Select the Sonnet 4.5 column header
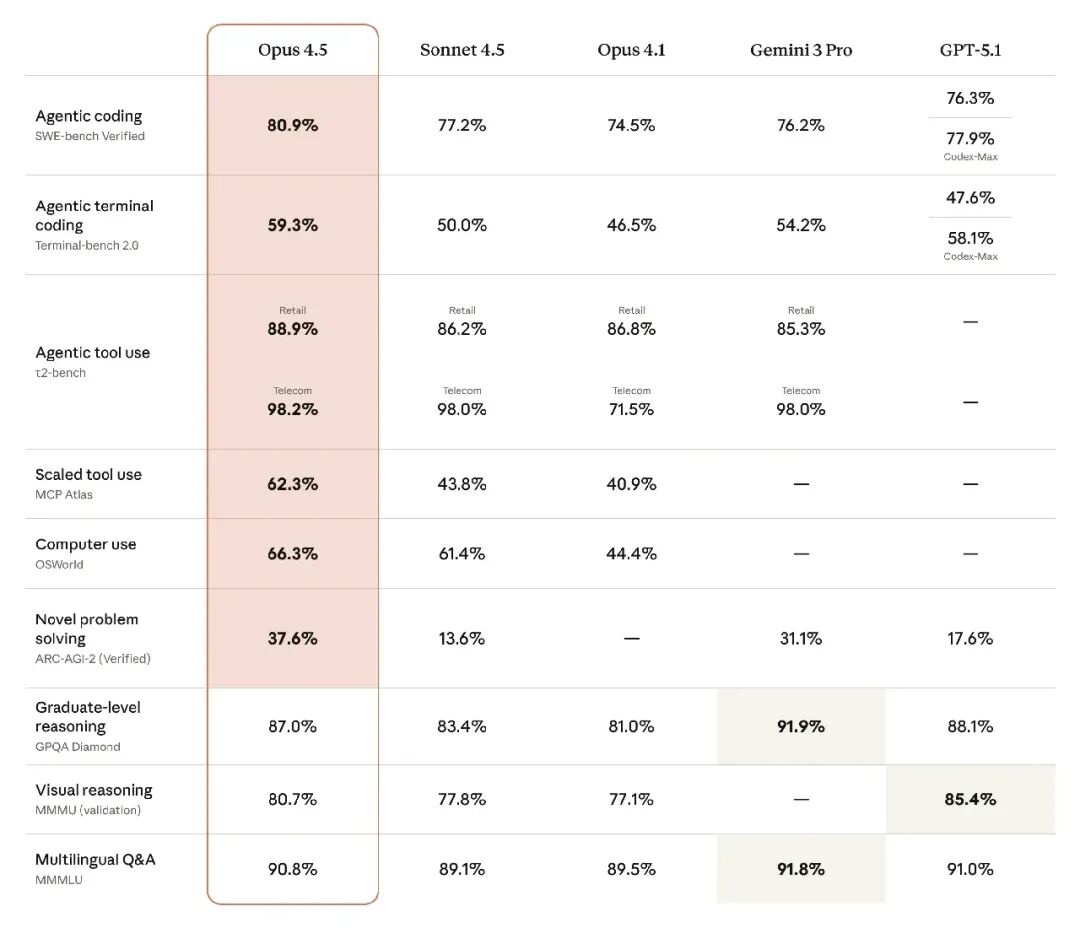Image resolution: width=1080 pixels, height=928 pixels. point(462,50)
